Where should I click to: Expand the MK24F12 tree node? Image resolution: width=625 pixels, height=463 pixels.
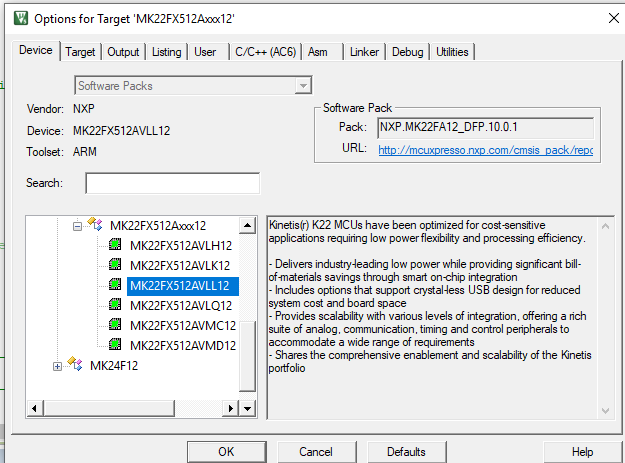[57, 366]
